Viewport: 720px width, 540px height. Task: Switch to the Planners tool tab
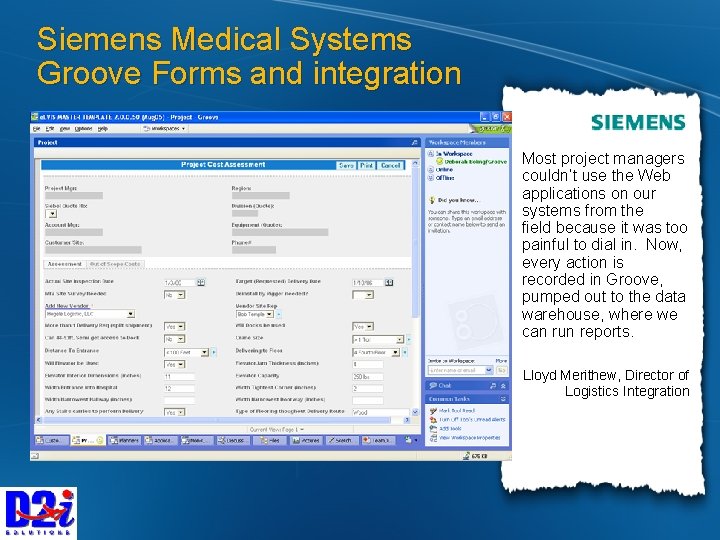coord(124,440)
